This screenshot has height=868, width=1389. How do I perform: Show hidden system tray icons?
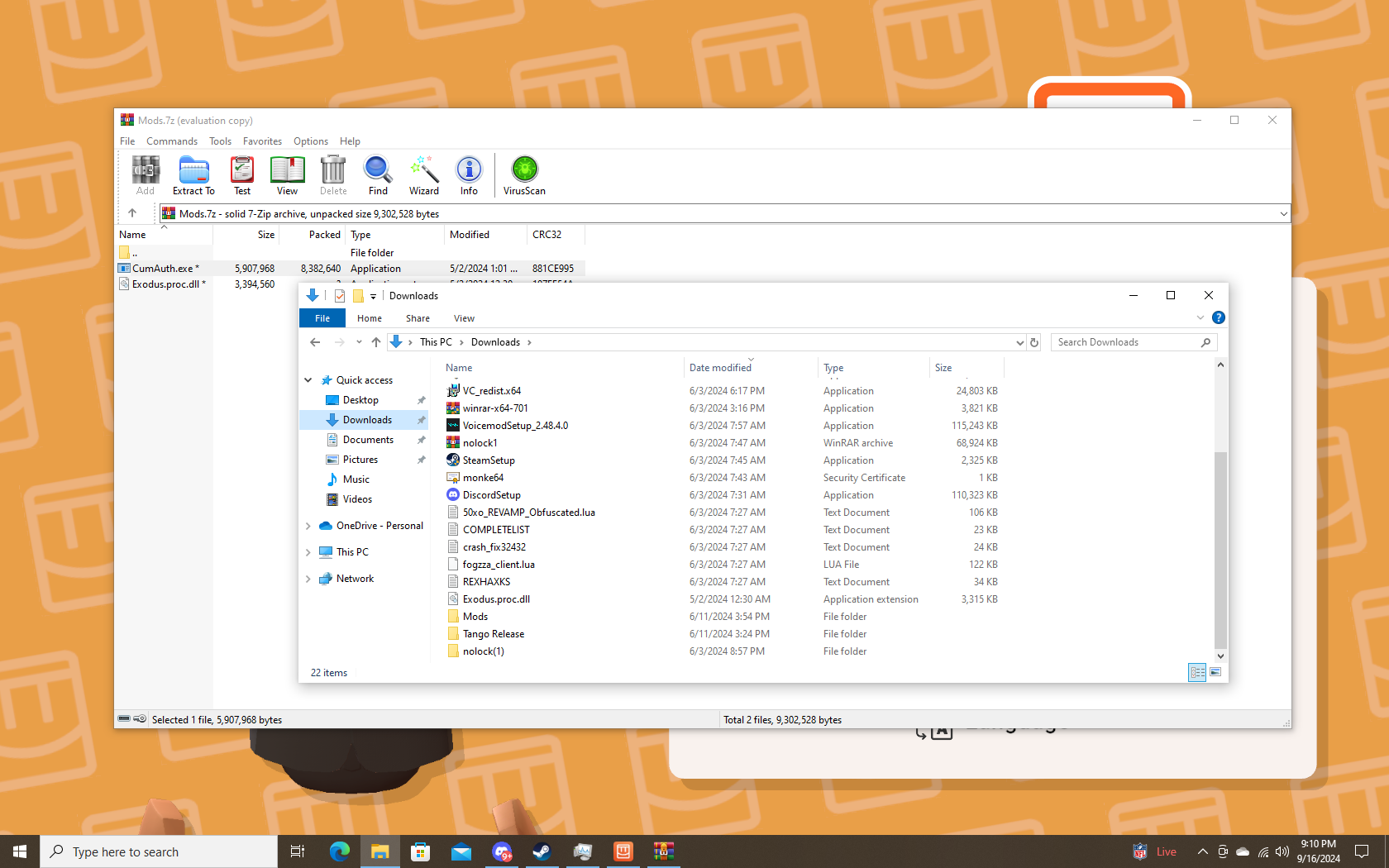click(x=1202, y=851)
